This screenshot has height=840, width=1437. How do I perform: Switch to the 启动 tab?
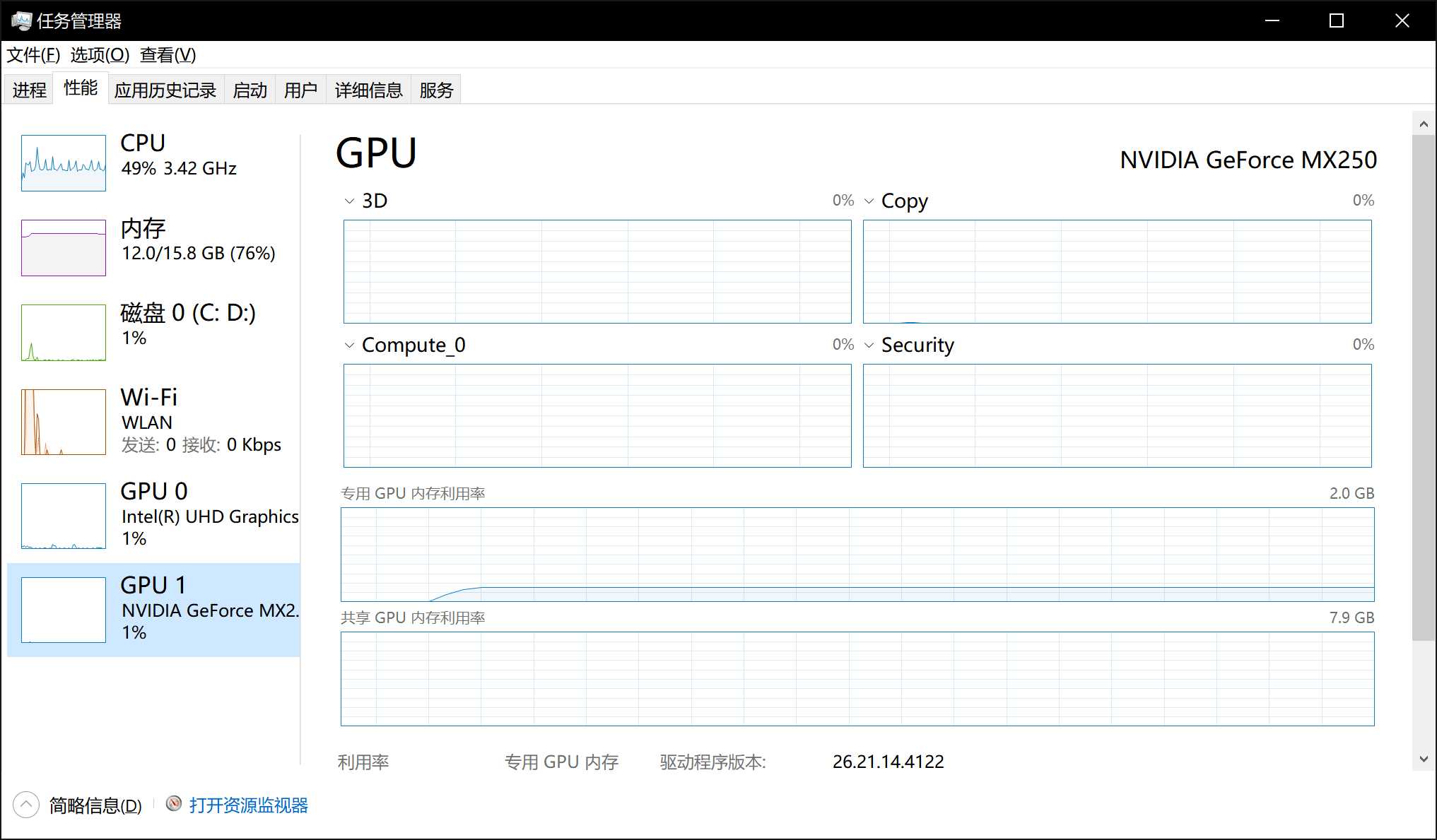point(250,90)
